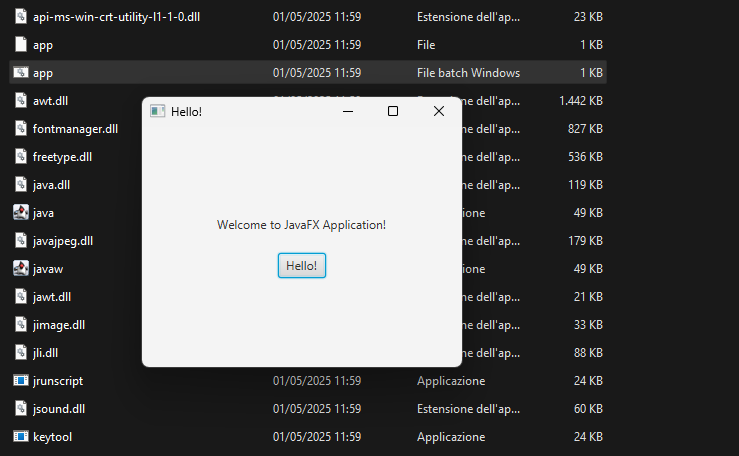Select the jimage.dll file name
739x456 pixels.
[x=59, y=325]
